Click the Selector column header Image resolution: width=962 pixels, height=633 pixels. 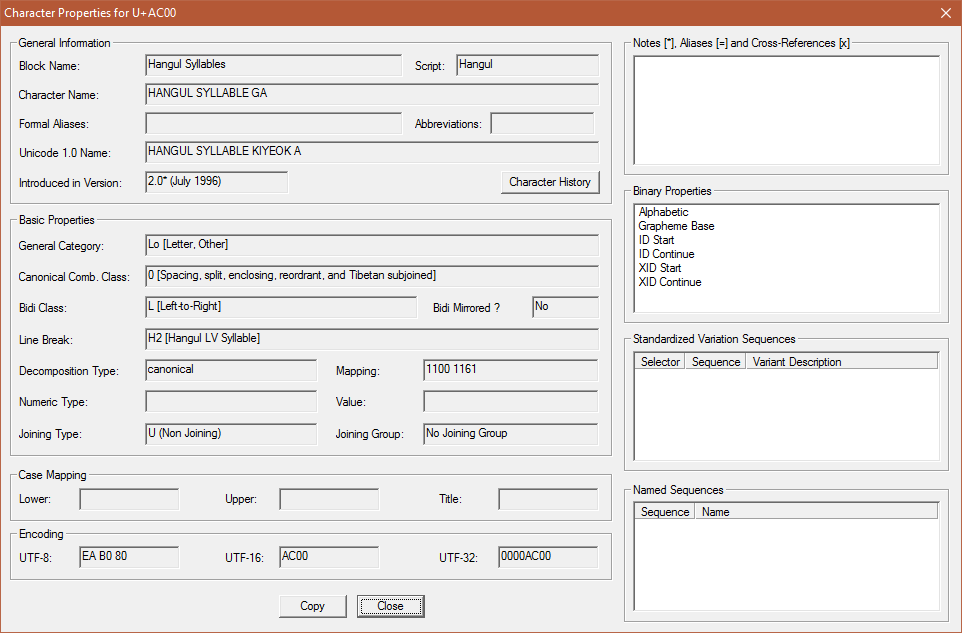click(x=660, y=362)
